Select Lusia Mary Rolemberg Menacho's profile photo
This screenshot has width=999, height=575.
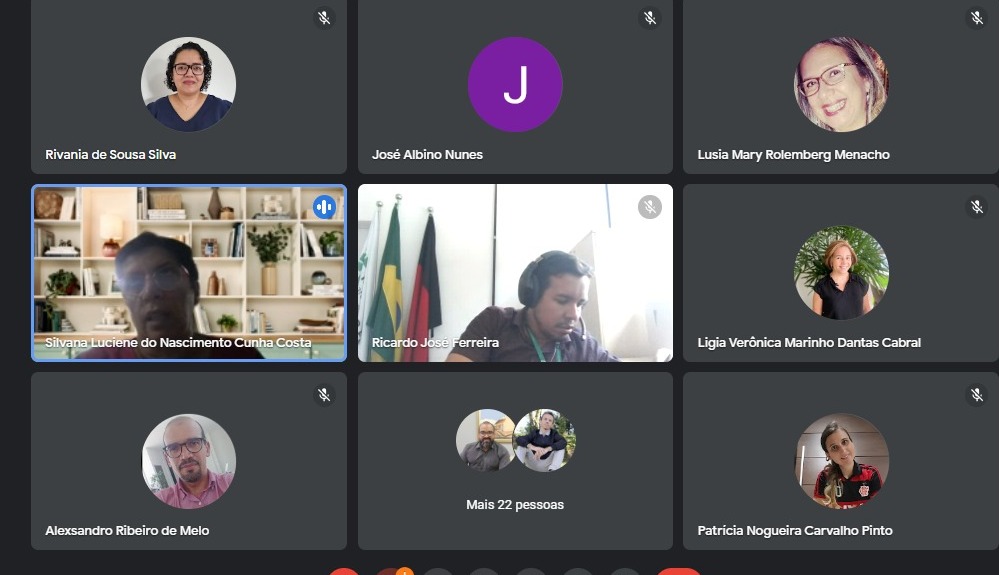pyautogui.click(x=841, y=85)
